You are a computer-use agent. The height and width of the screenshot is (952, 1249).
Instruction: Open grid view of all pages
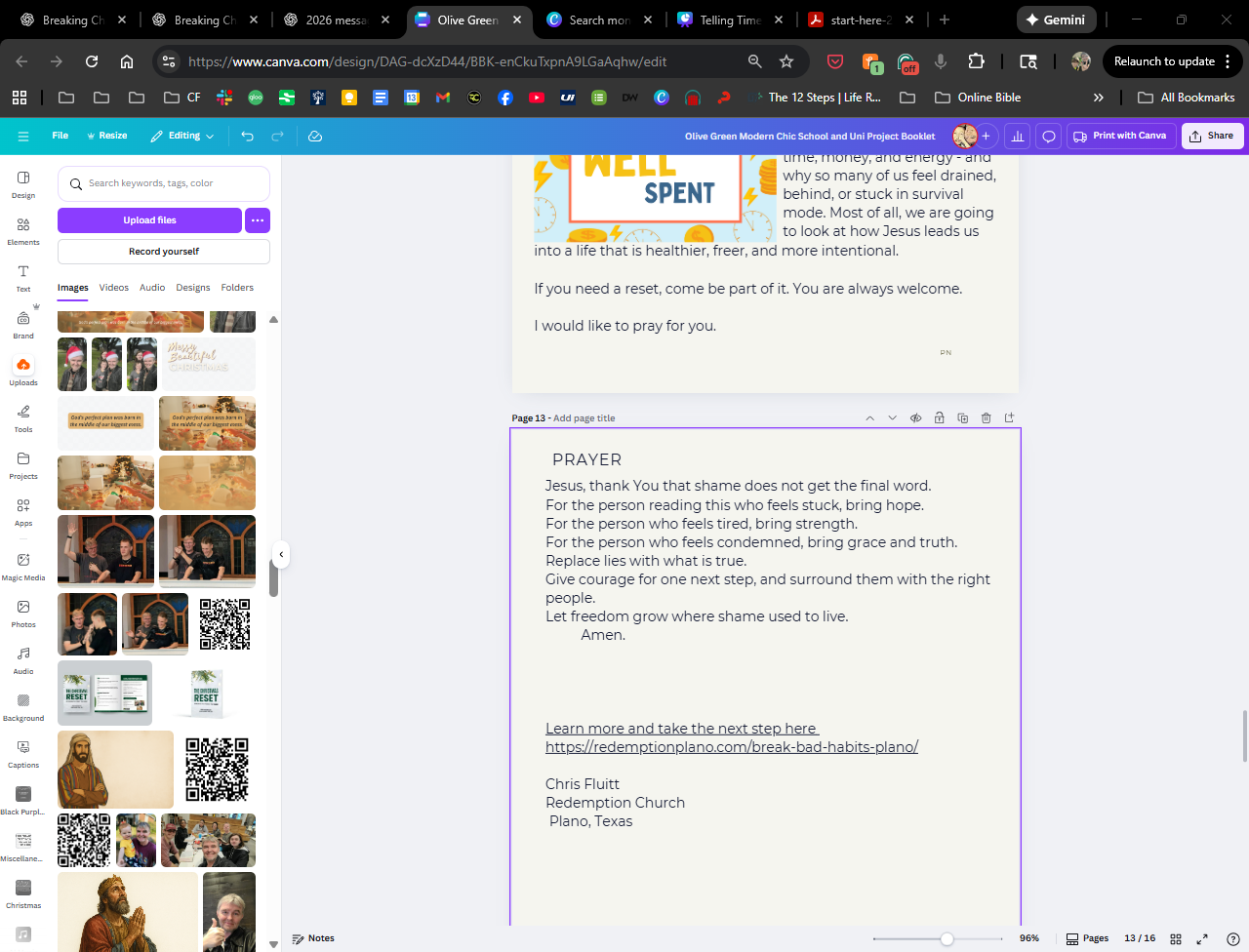pyautogui.click(x=1176, y=938)
